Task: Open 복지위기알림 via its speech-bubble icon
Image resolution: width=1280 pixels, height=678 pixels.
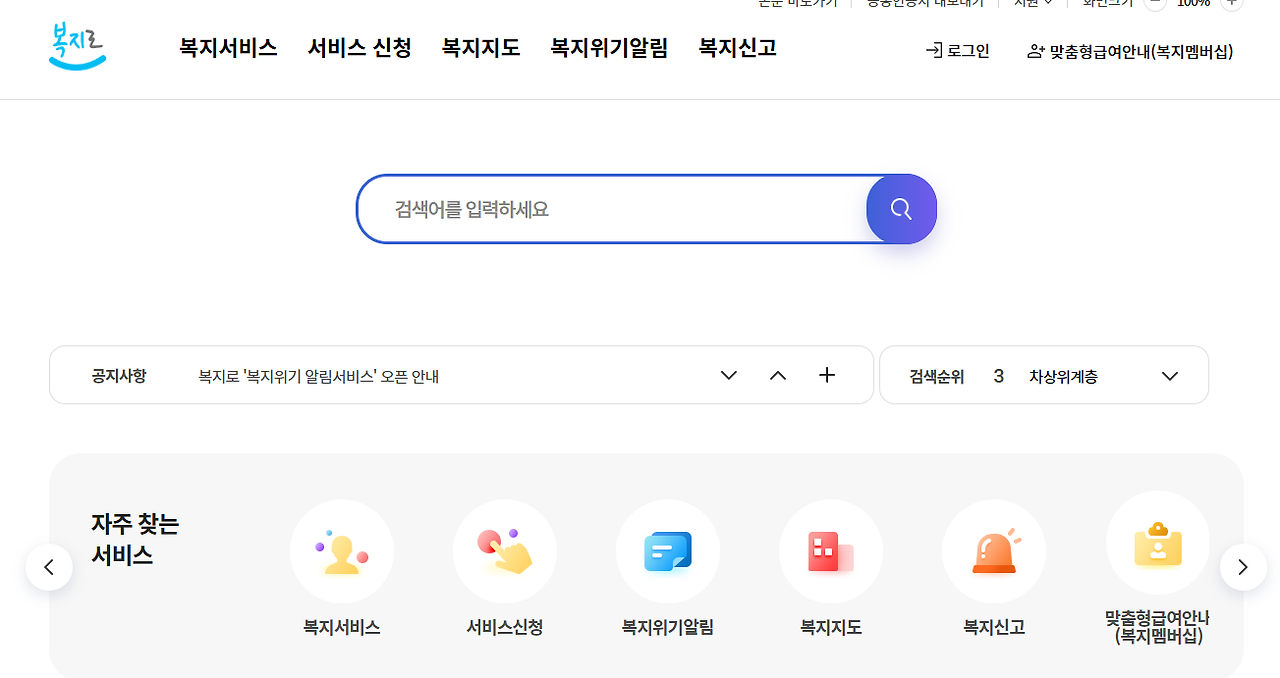Action: pos(667,551)
